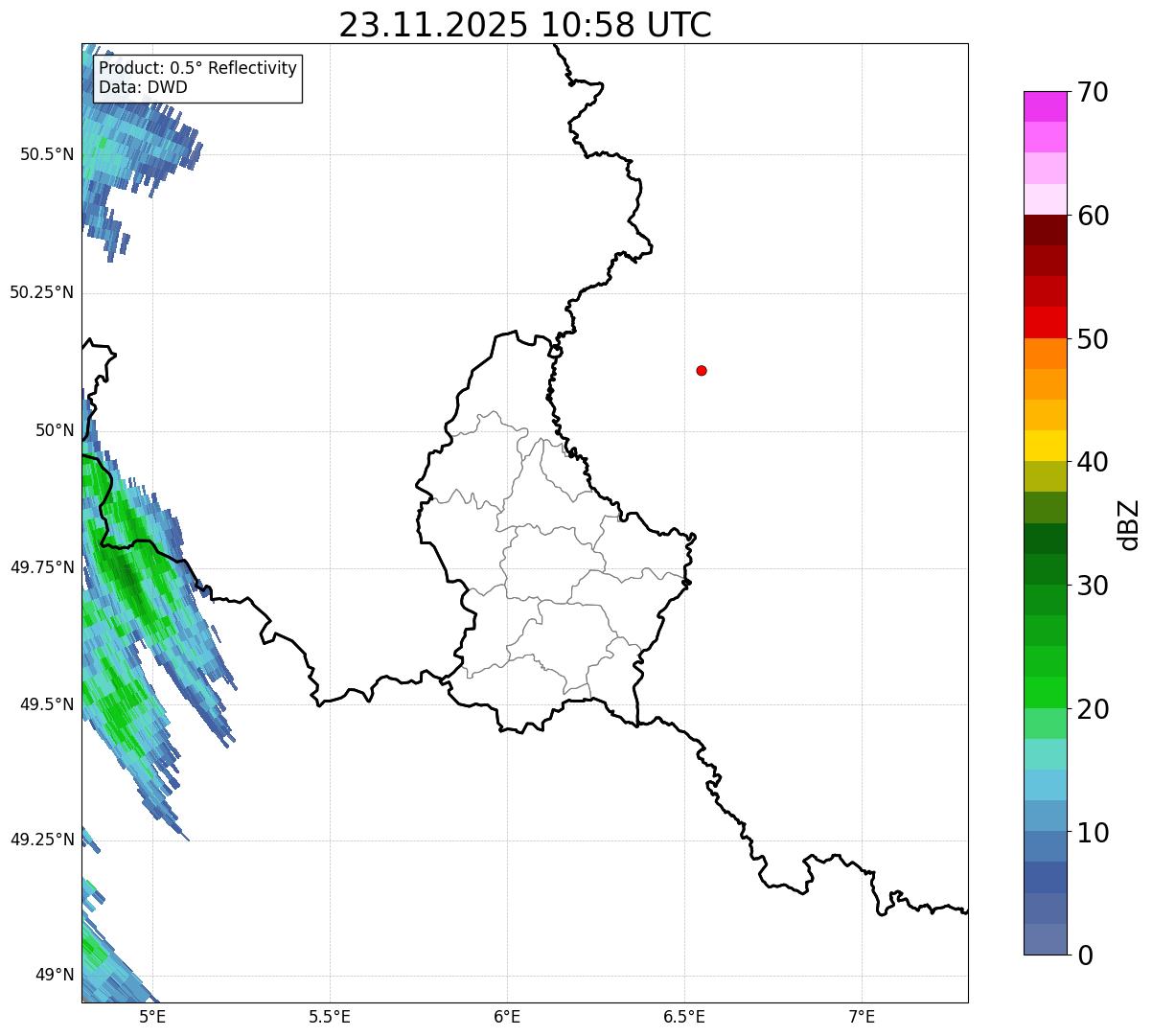Click the 50 colorbar tick label

coord(1093,339)
